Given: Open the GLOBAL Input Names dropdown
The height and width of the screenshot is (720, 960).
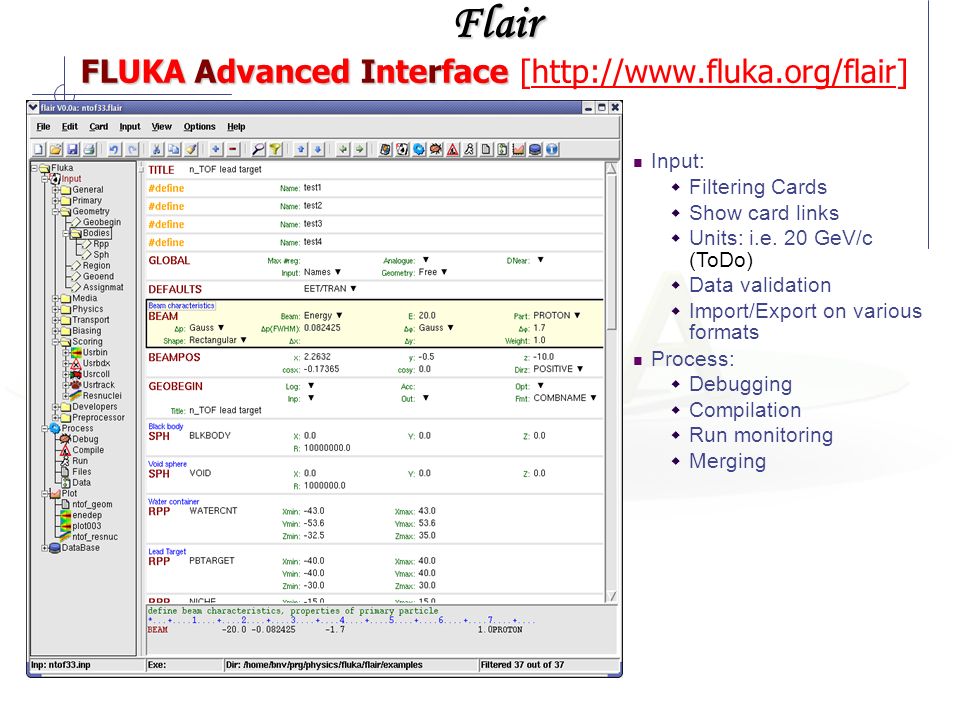Looking at the screenshot, I should pos(337,272).
